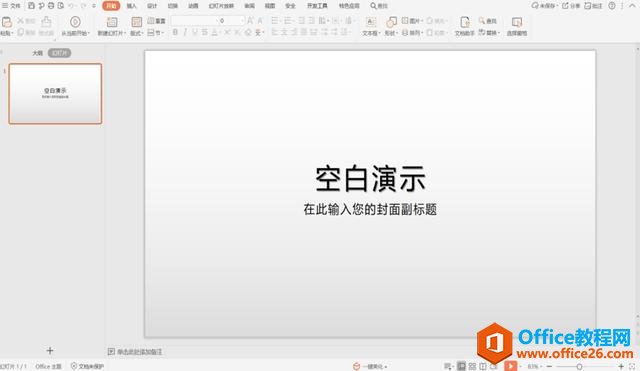Open the 节 section dropdown
Image resolution: width=640 pixels, height=371 pixels.
(156, 33)
